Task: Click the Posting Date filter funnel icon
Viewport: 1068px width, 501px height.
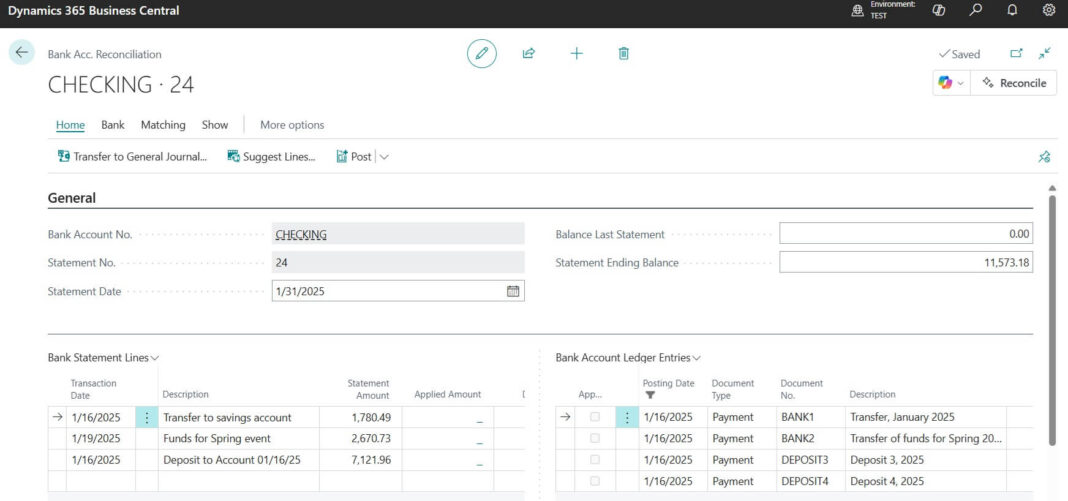Action: tap(650, 395)
